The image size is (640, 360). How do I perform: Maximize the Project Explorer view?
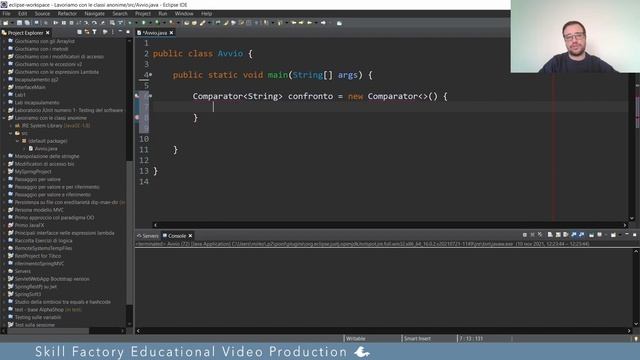128,32
